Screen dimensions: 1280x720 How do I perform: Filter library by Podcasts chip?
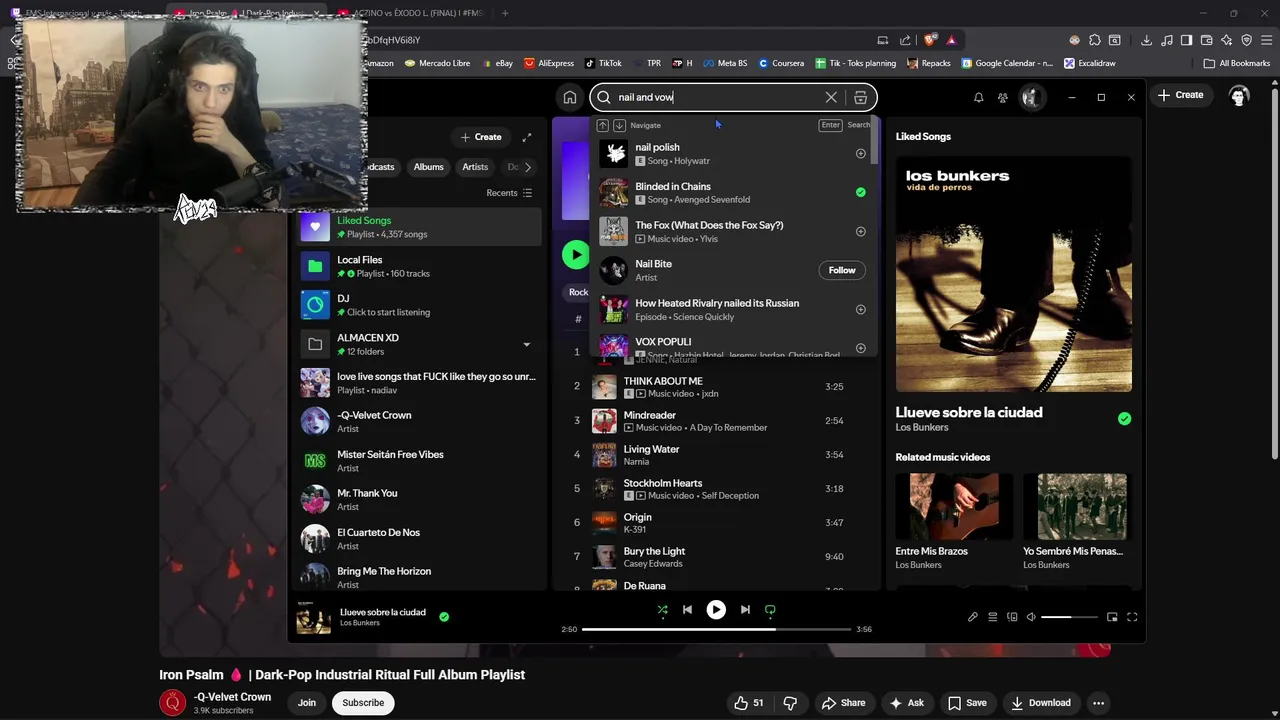tap(381, 167)
